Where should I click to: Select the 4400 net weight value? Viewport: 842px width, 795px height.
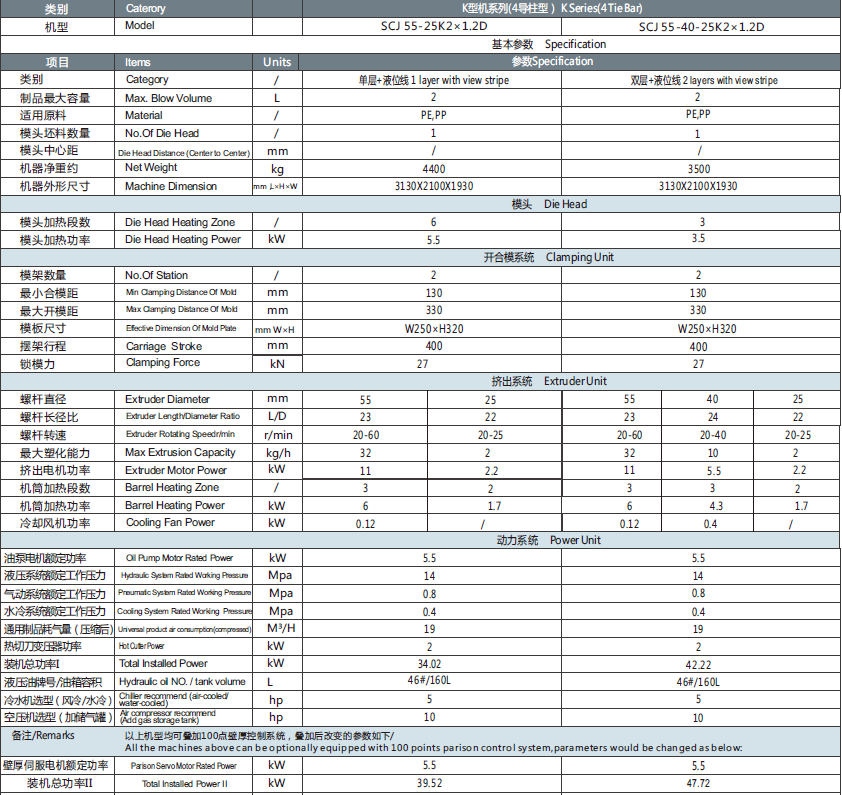point(433,169)
